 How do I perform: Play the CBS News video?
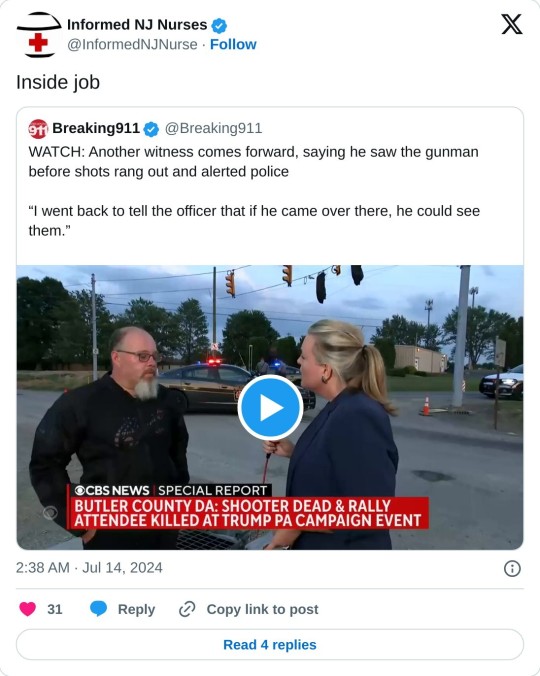click(270, 407)
